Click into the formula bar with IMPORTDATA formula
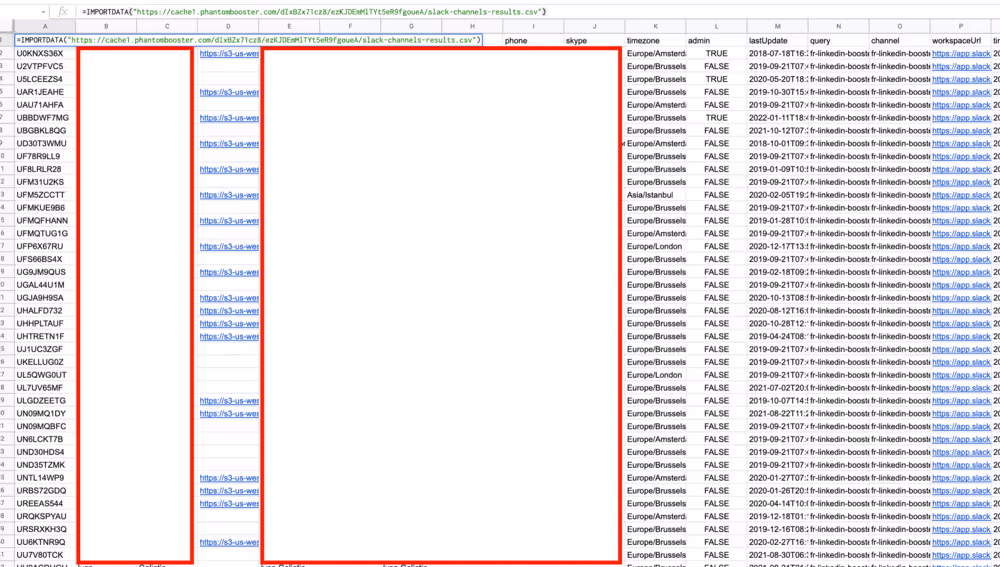The width and height of the screenshot is (1000, 567). (x=536, y=12)
